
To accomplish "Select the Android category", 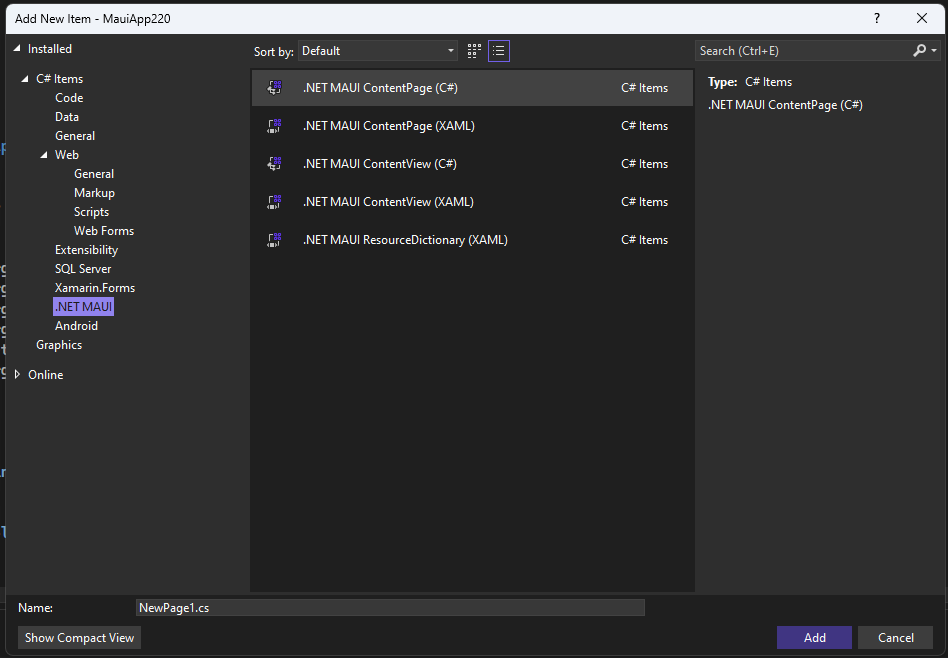I will click(76, 326).
